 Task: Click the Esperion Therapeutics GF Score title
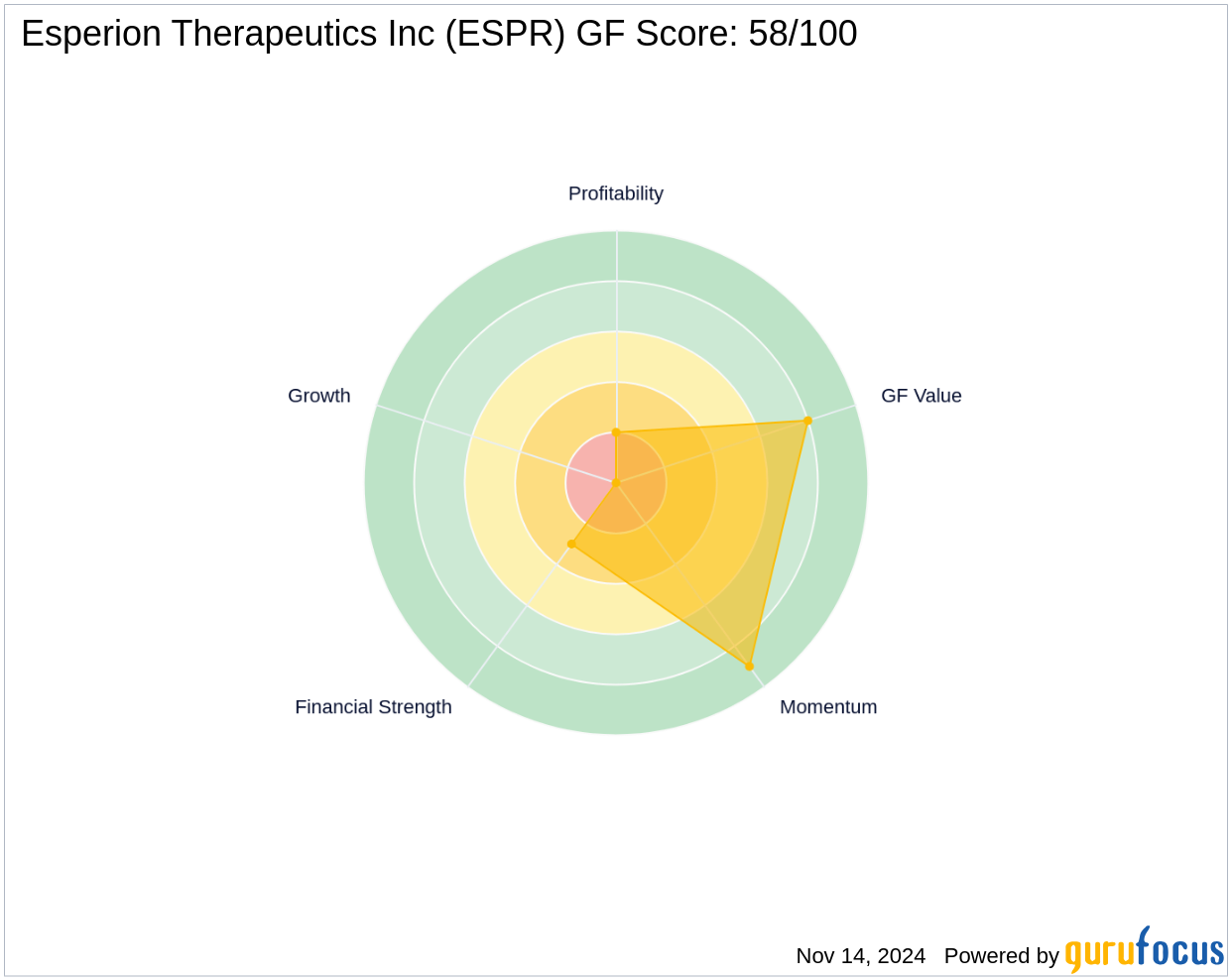pyautogui.click(x=438, y=34)
